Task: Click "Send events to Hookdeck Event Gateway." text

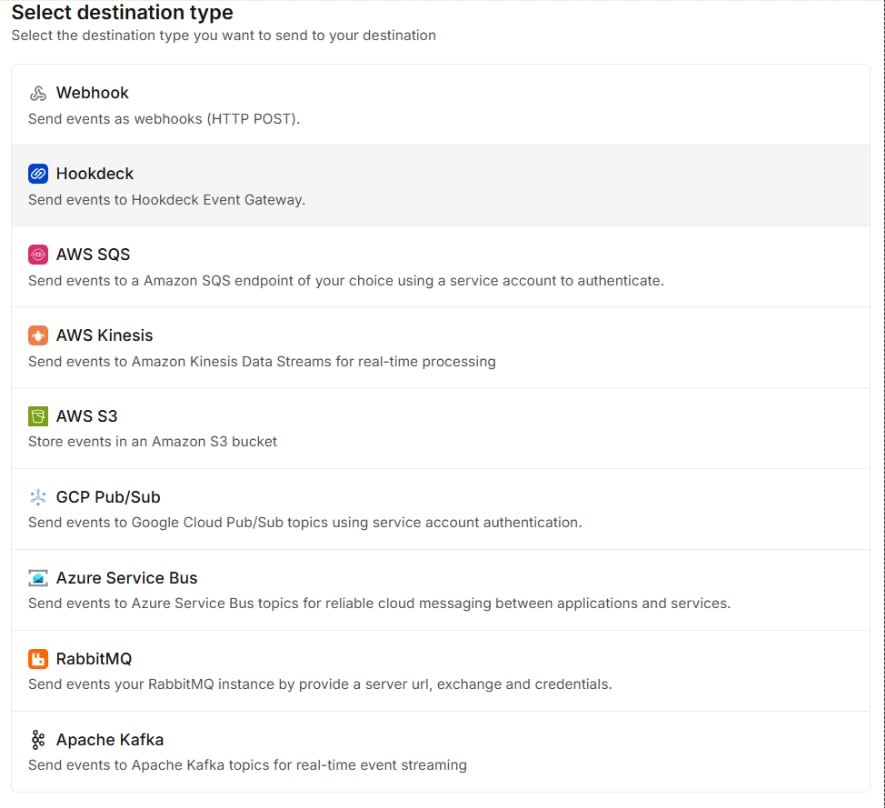Action: coord(167,200)
